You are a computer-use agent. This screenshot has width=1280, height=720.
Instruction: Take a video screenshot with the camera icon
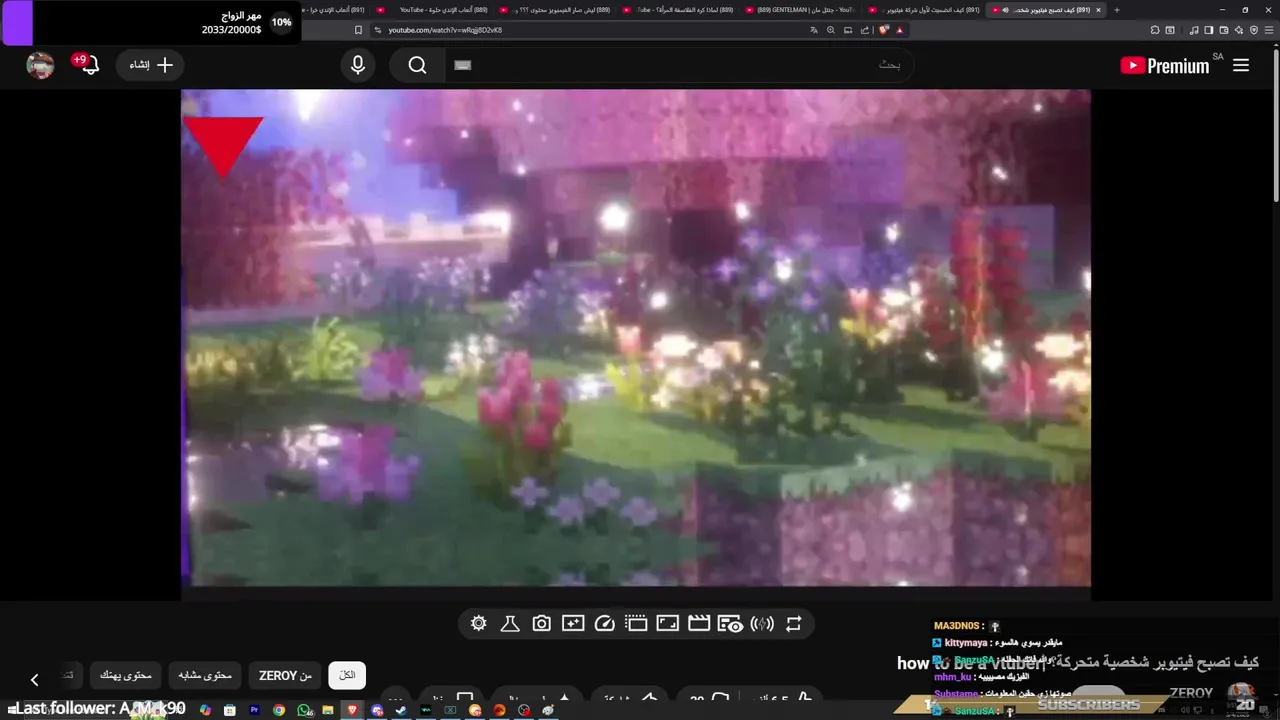541,623
